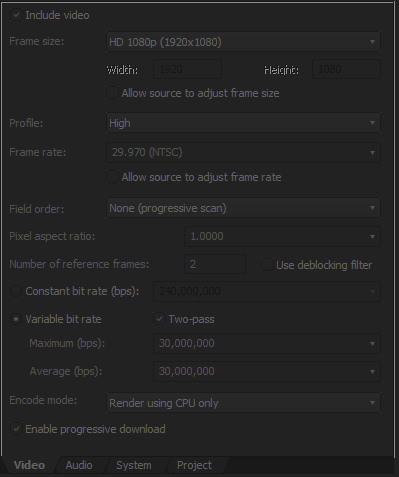Click the Frame rate label text
Viewport: 399px width, 477px height.
click(x=38, y=152)
